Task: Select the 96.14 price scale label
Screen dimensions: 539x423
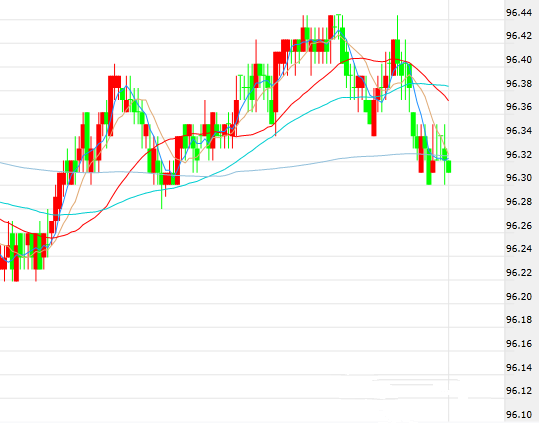Action: (x=519, y=368)
